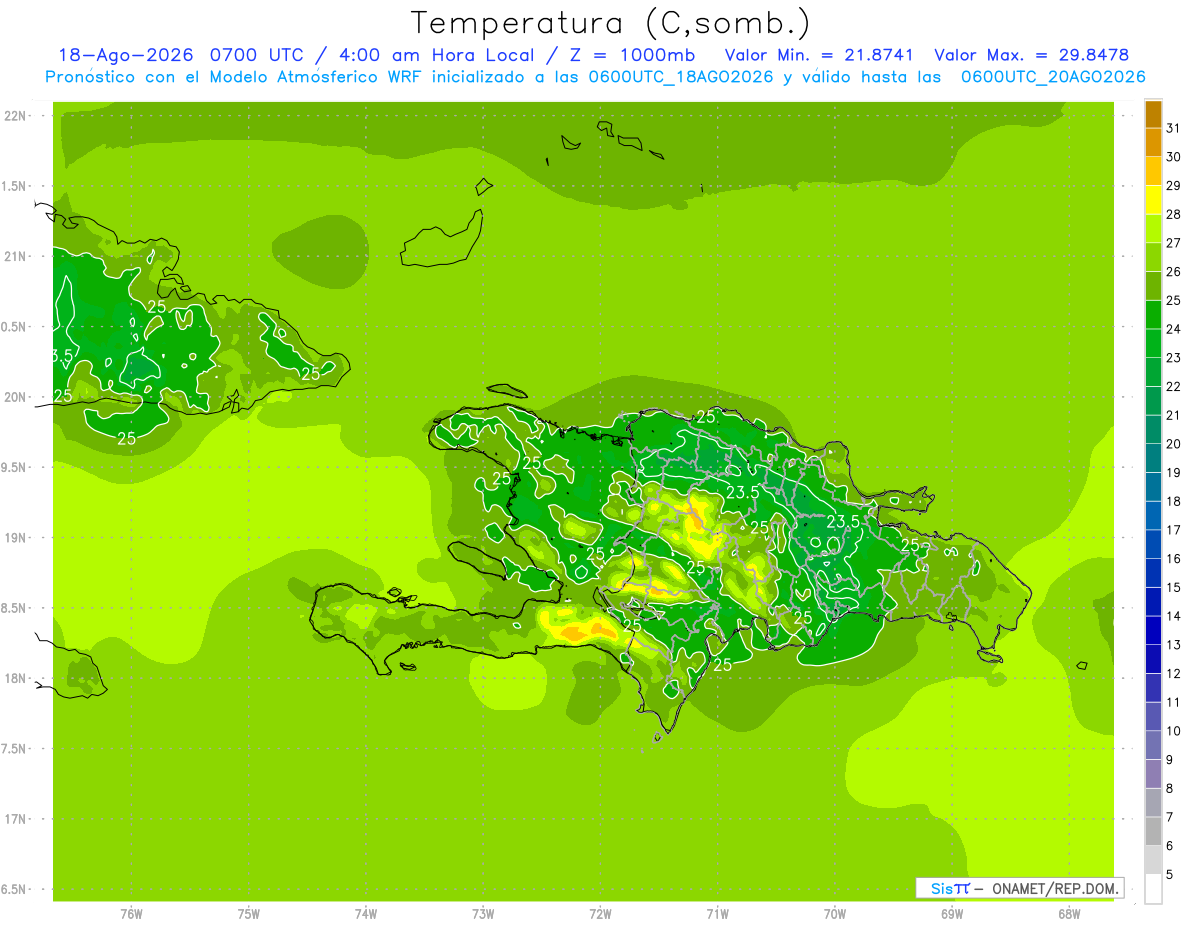Viewport: 1200px width, 927px height.
Task: Click the Valor Max. = 29.8478 text
Action: click(1031, 55)
